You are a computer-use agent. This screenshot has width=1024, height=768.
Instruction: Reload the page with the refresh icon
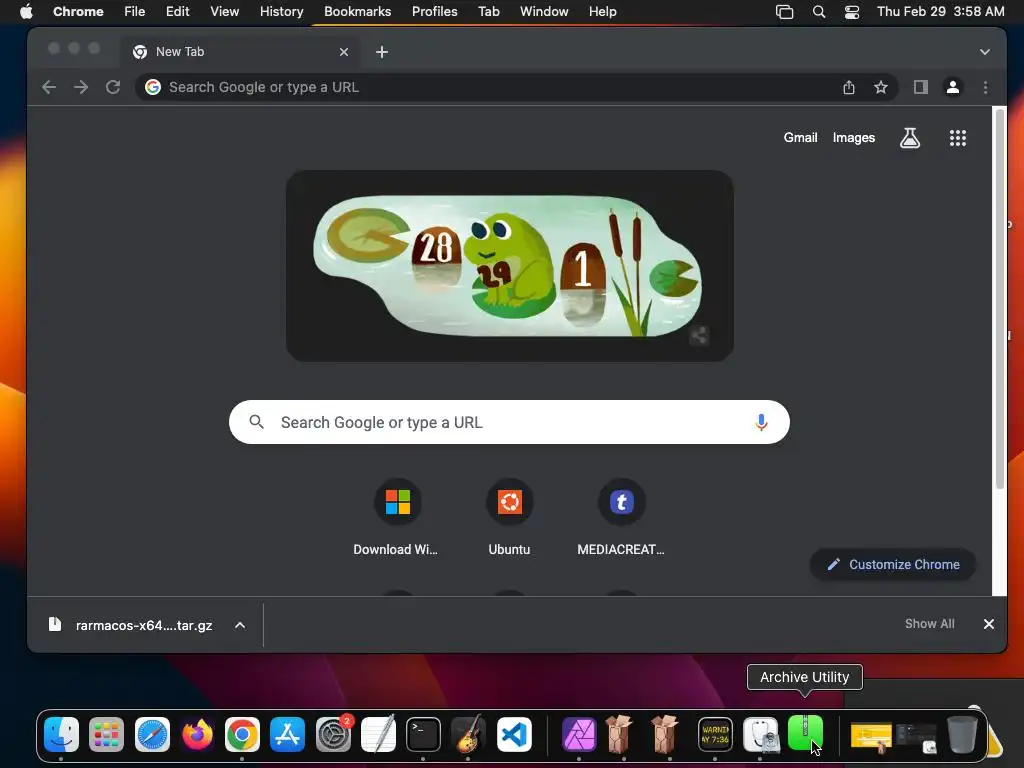coord(113,87)
